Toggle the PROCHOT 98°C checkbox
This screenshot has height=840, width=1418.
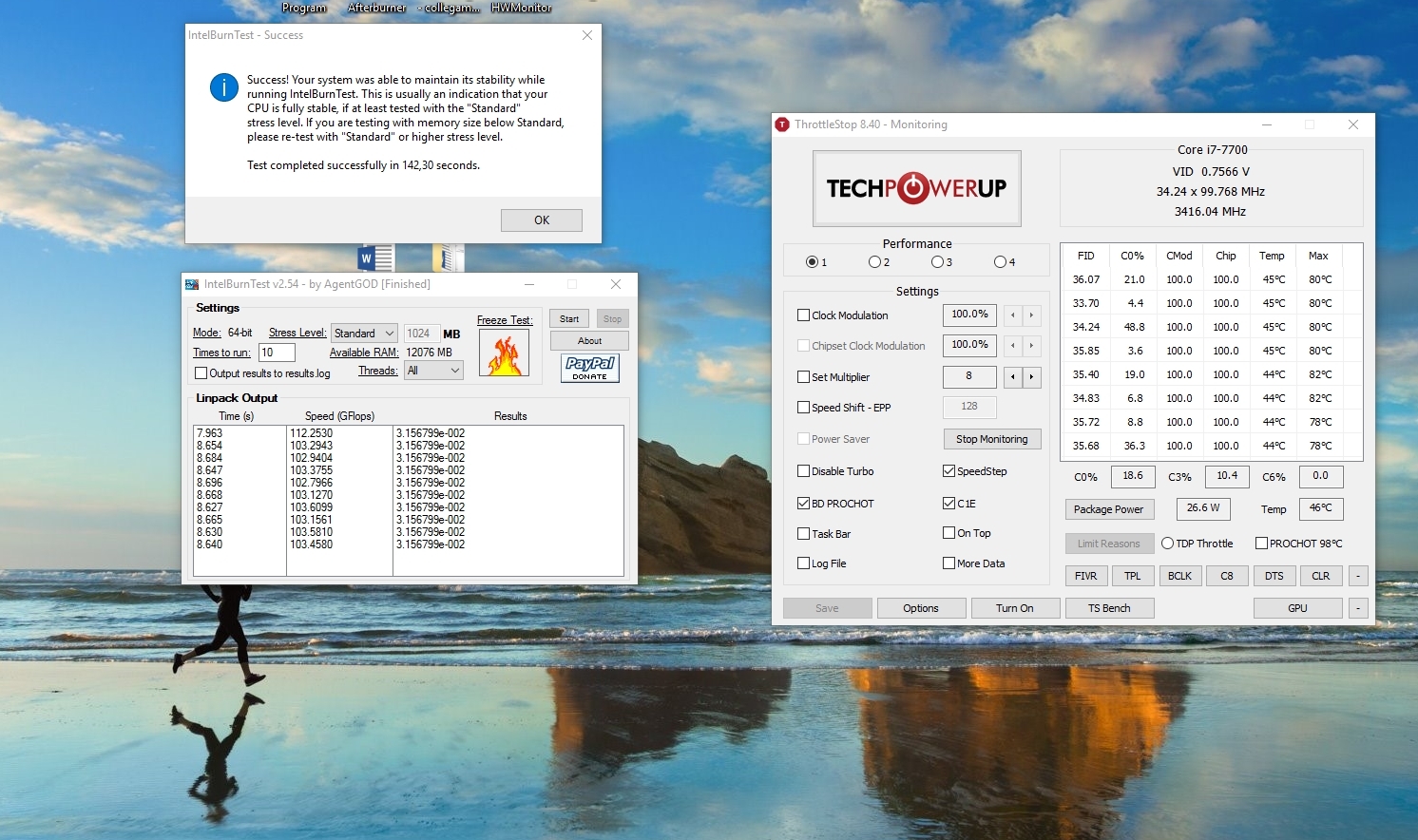[x=1262, y=544]
